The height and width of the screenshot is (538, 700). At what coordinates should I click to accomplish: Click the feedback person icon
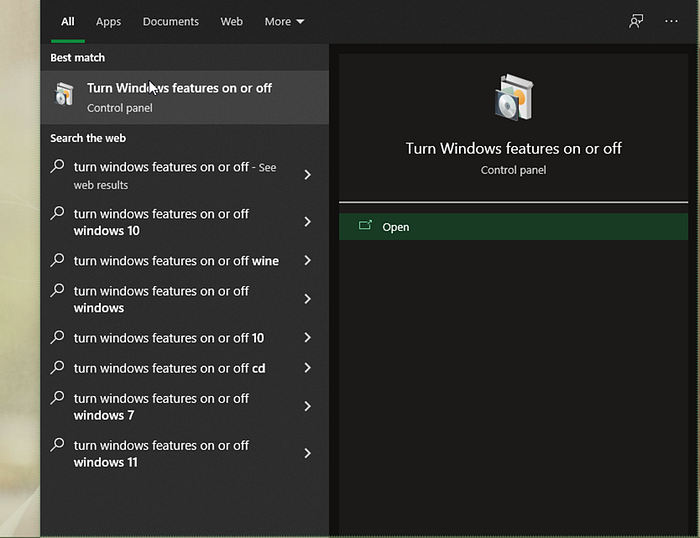pyautogui.click(x=636, y=21)
